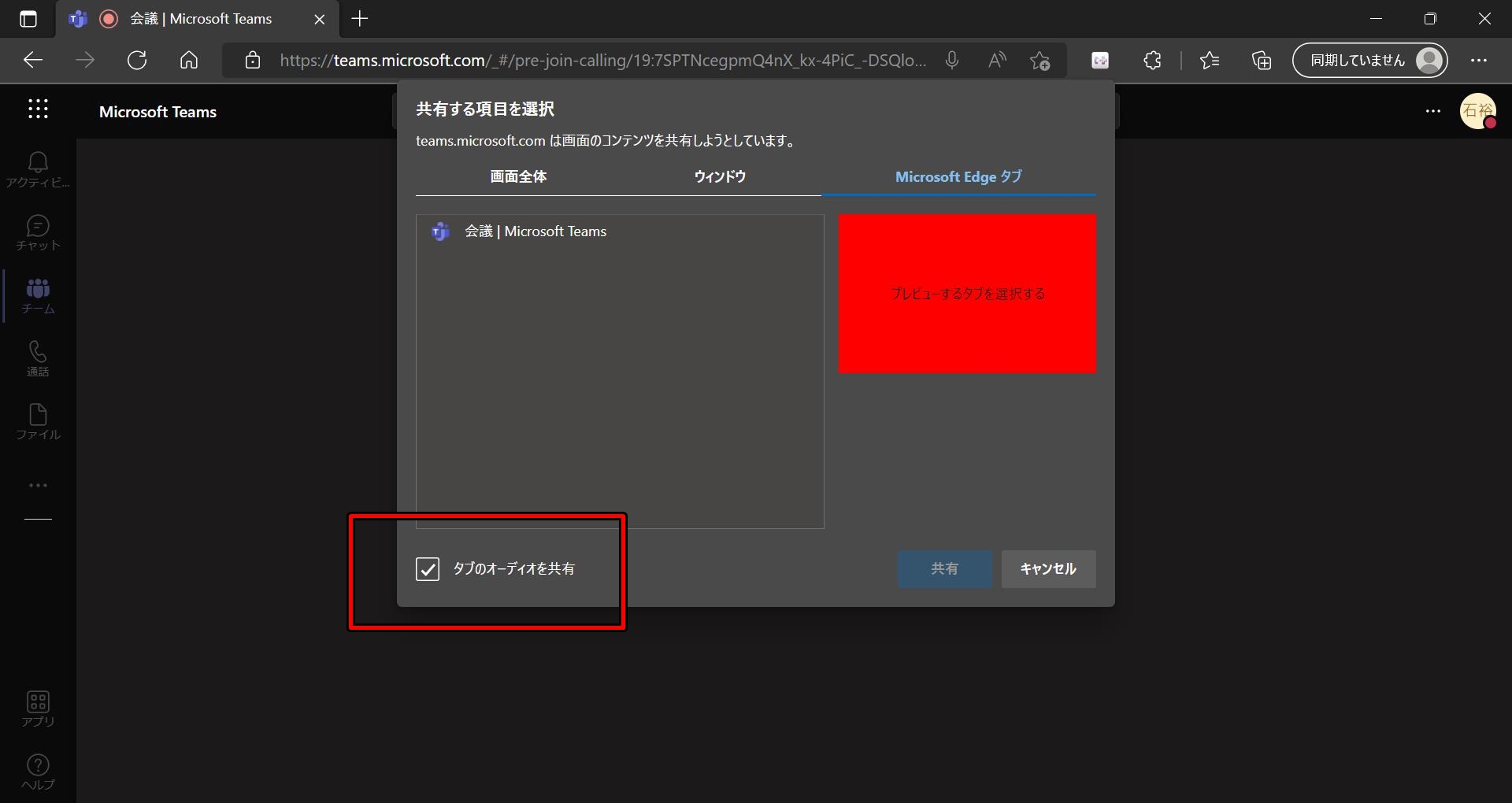Switch to the ウィンドウ sharing tab
This screenshot has height=803, width=1512.
[x=720, y=177]
